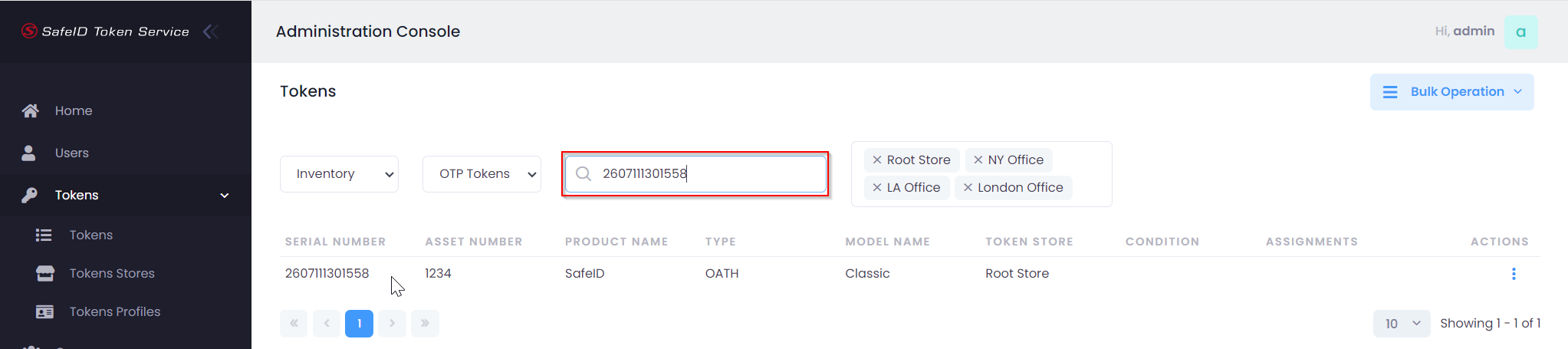Click the admin avatar icon
Viewport: 1568px width, 349px height.
point(1520,31)
